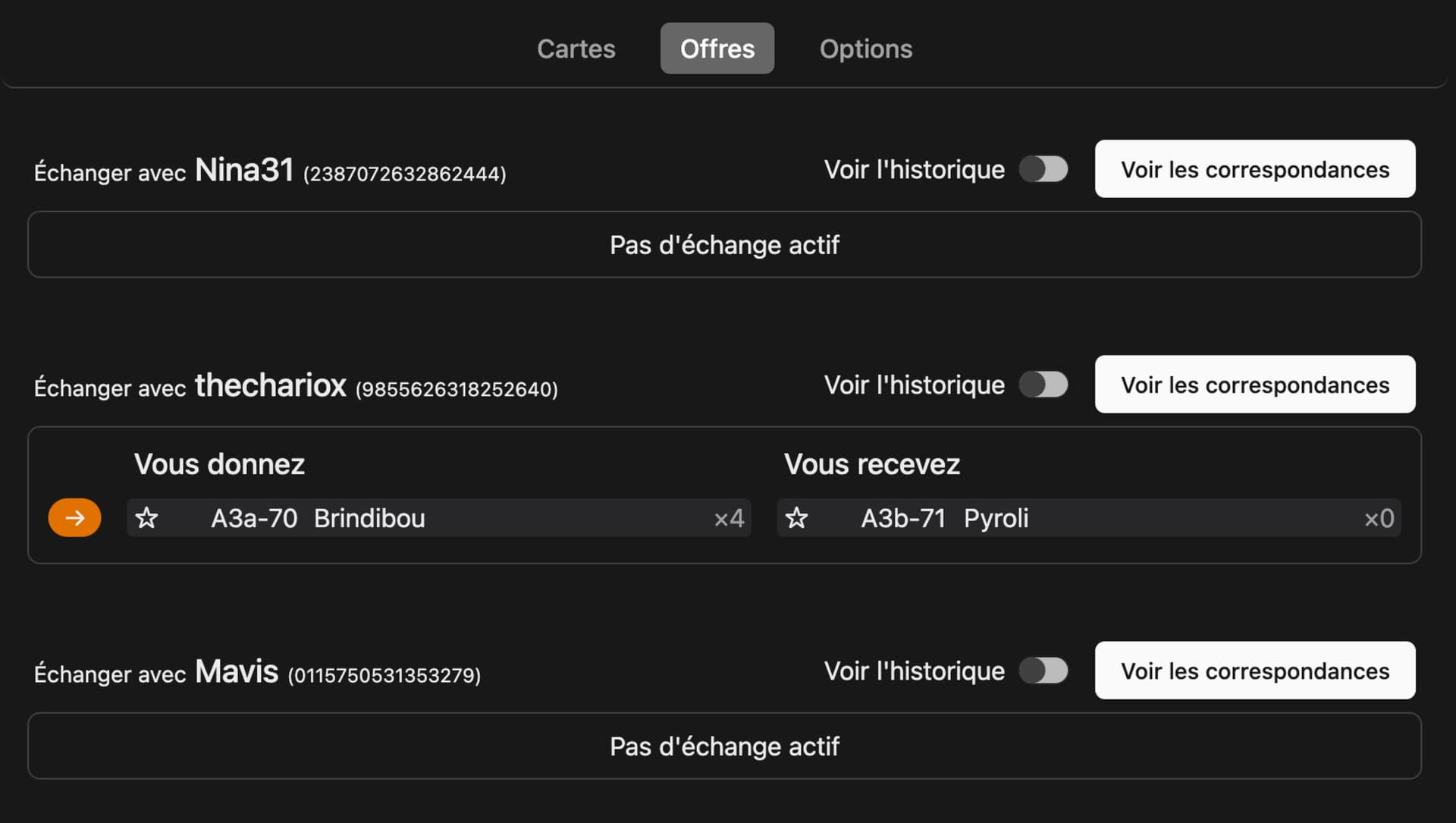Switch on Mavis history toggle
This screenshot has height=823, width=1456.
[x=1043, y=671]
